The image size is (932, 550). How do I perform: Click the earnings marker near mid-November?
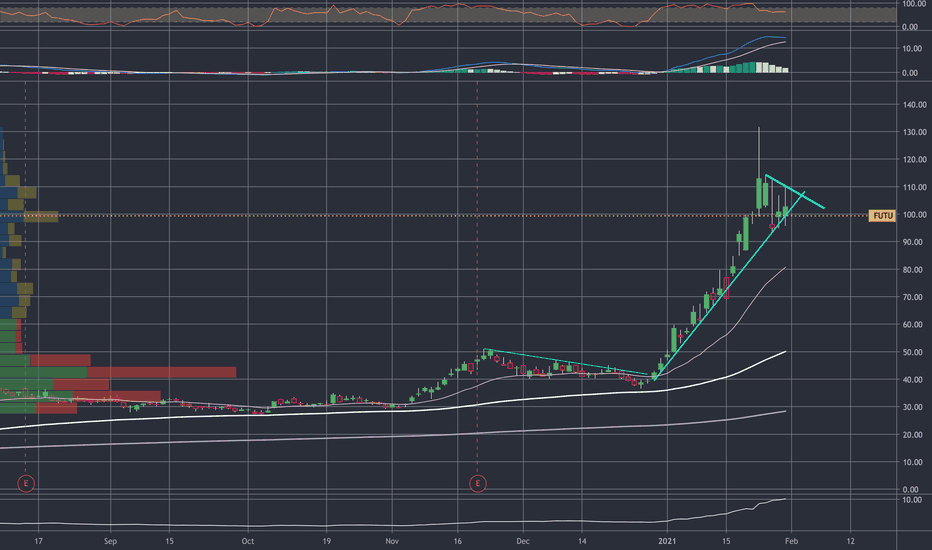(478, 483)
